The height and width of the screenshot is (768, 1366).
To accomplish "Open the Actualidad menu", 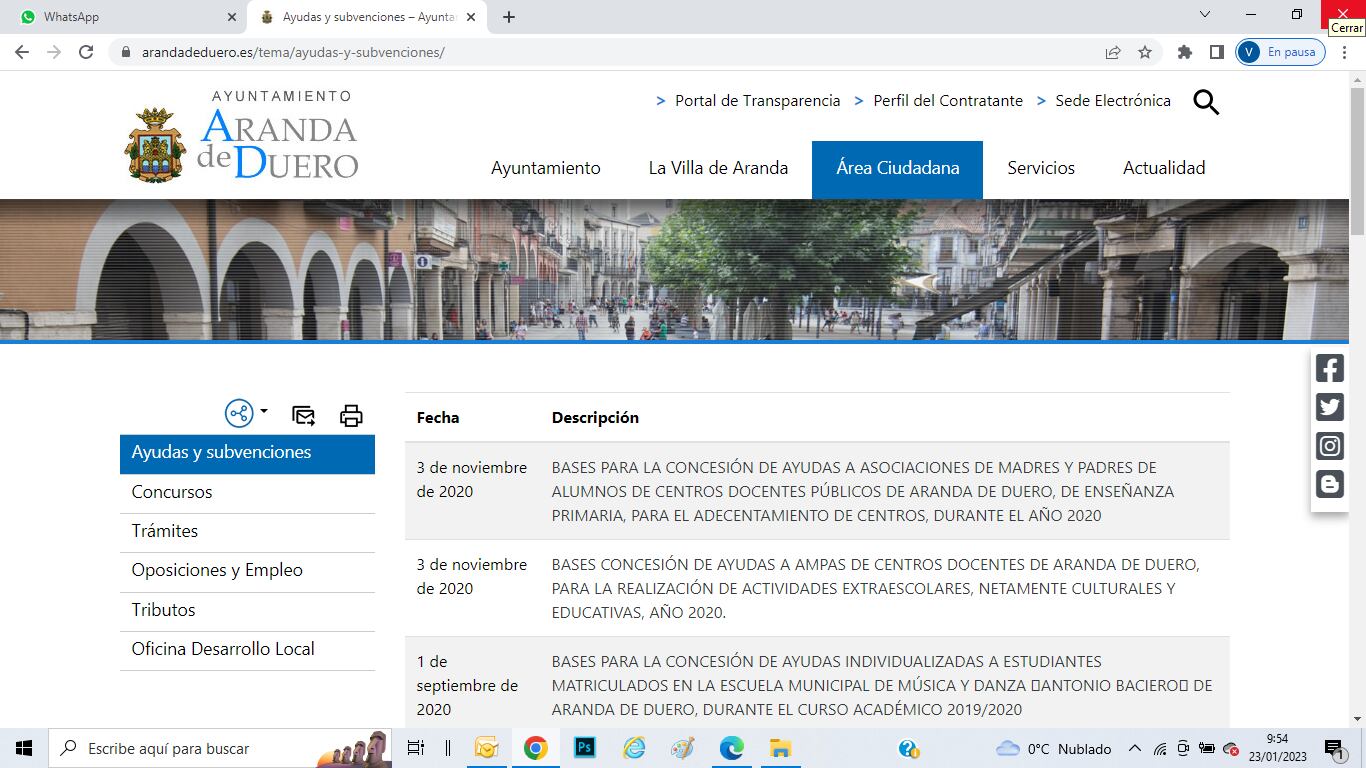I will click(1164, 168).
